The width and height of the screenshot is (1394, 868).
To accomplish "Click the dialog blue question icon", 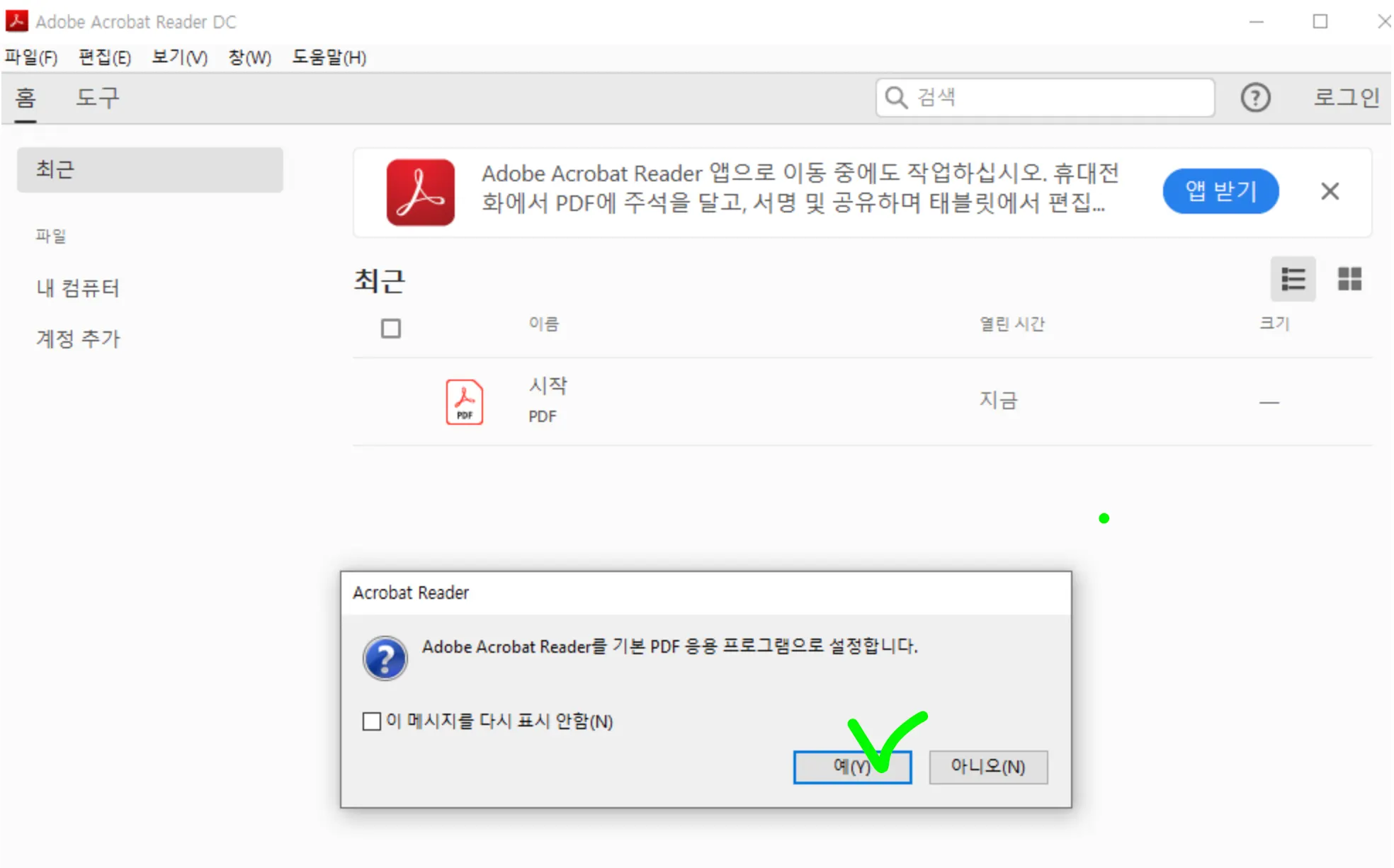I will click(x=385, y=658).
